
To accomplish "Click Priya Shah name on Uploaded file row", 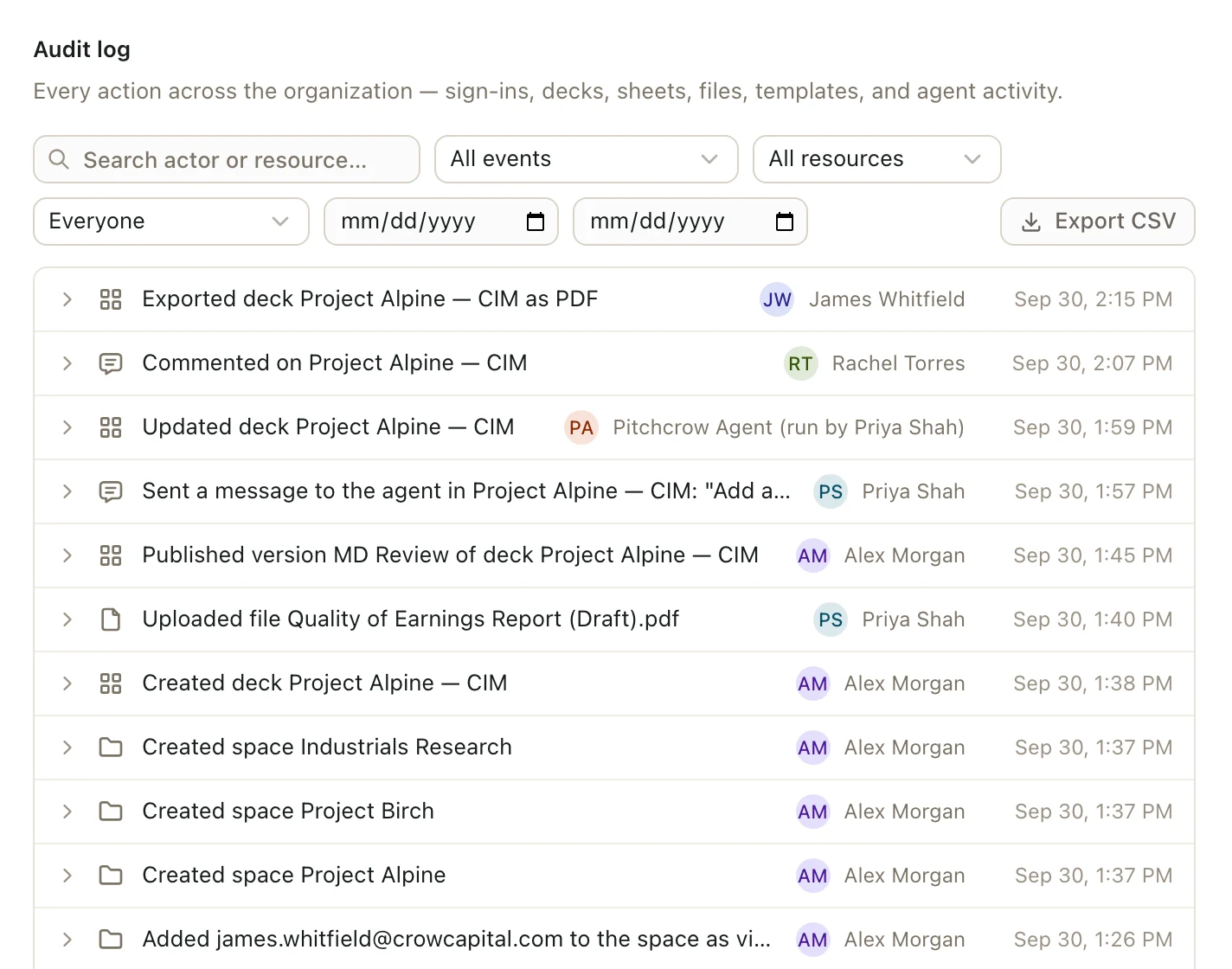I will 914,619.
